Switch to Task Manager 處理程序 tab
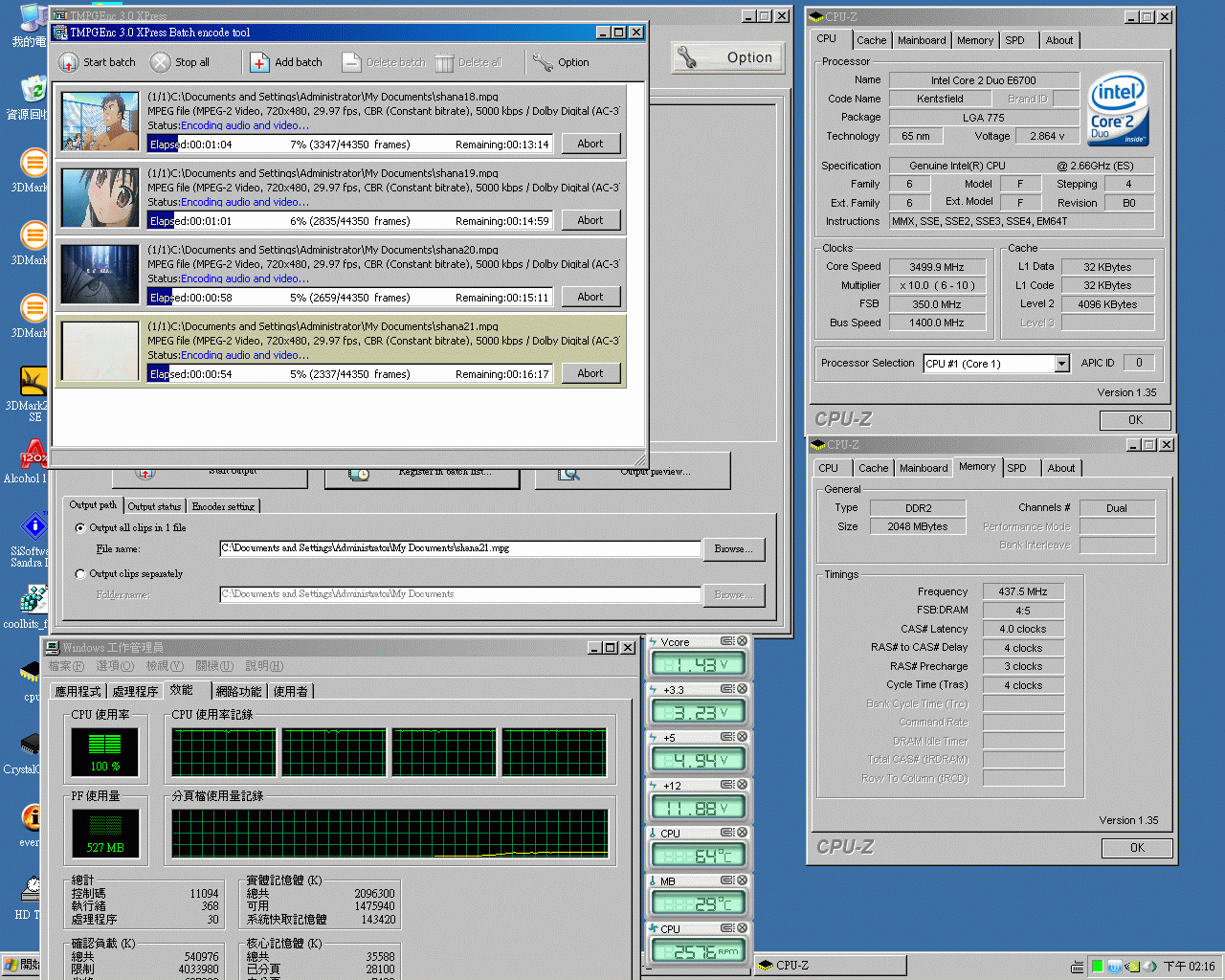Screen dimensions: 1225x980 pyautogui.click(x=135, y=691)
